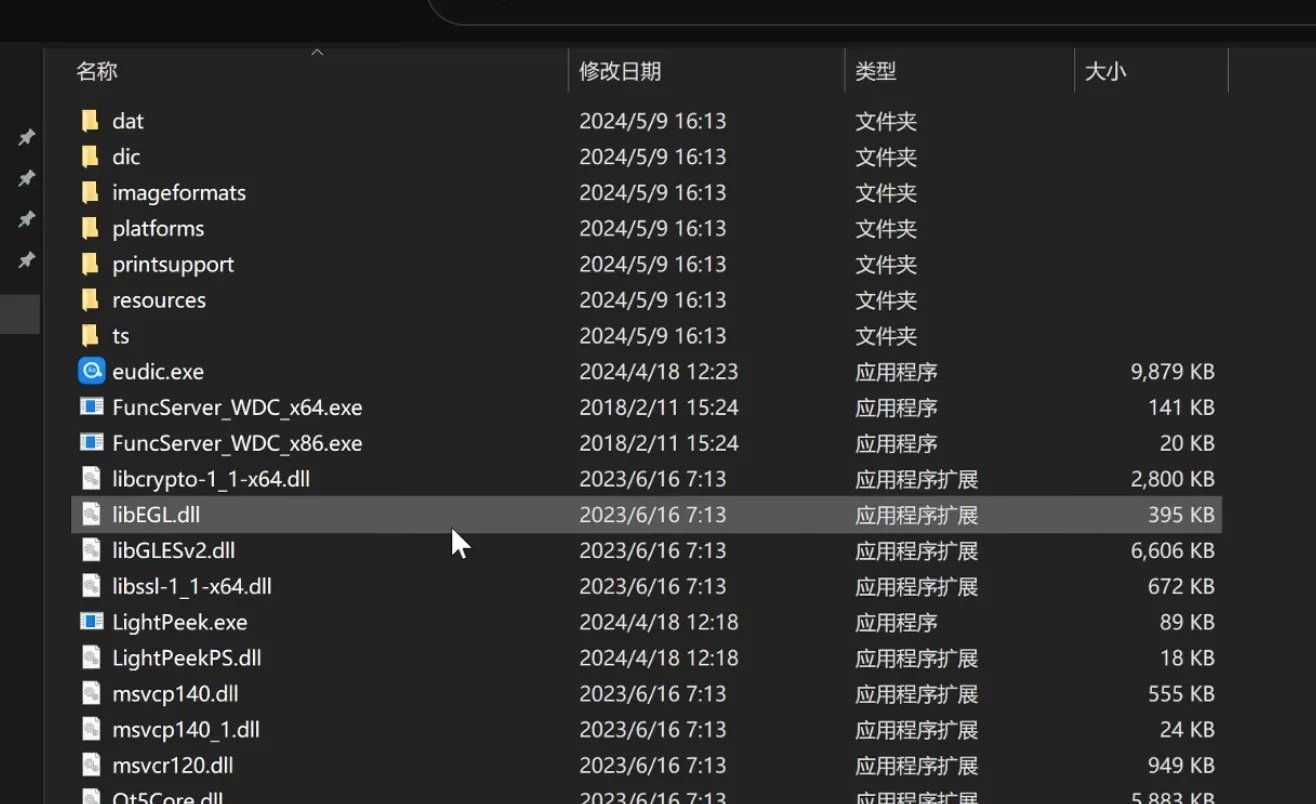This screenshot has height=804, width=1316.
Task: Click the topmost pin icon in sidebar
Action: tap(27, 137)
